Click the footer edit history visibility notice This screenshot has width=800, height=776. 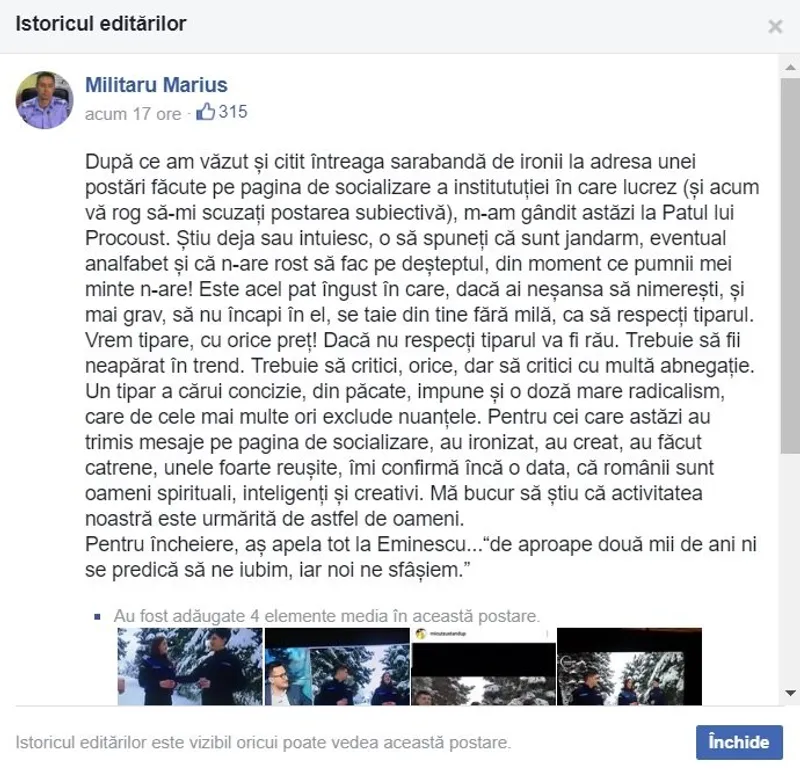pyautogui.click(x=263, y=742)
